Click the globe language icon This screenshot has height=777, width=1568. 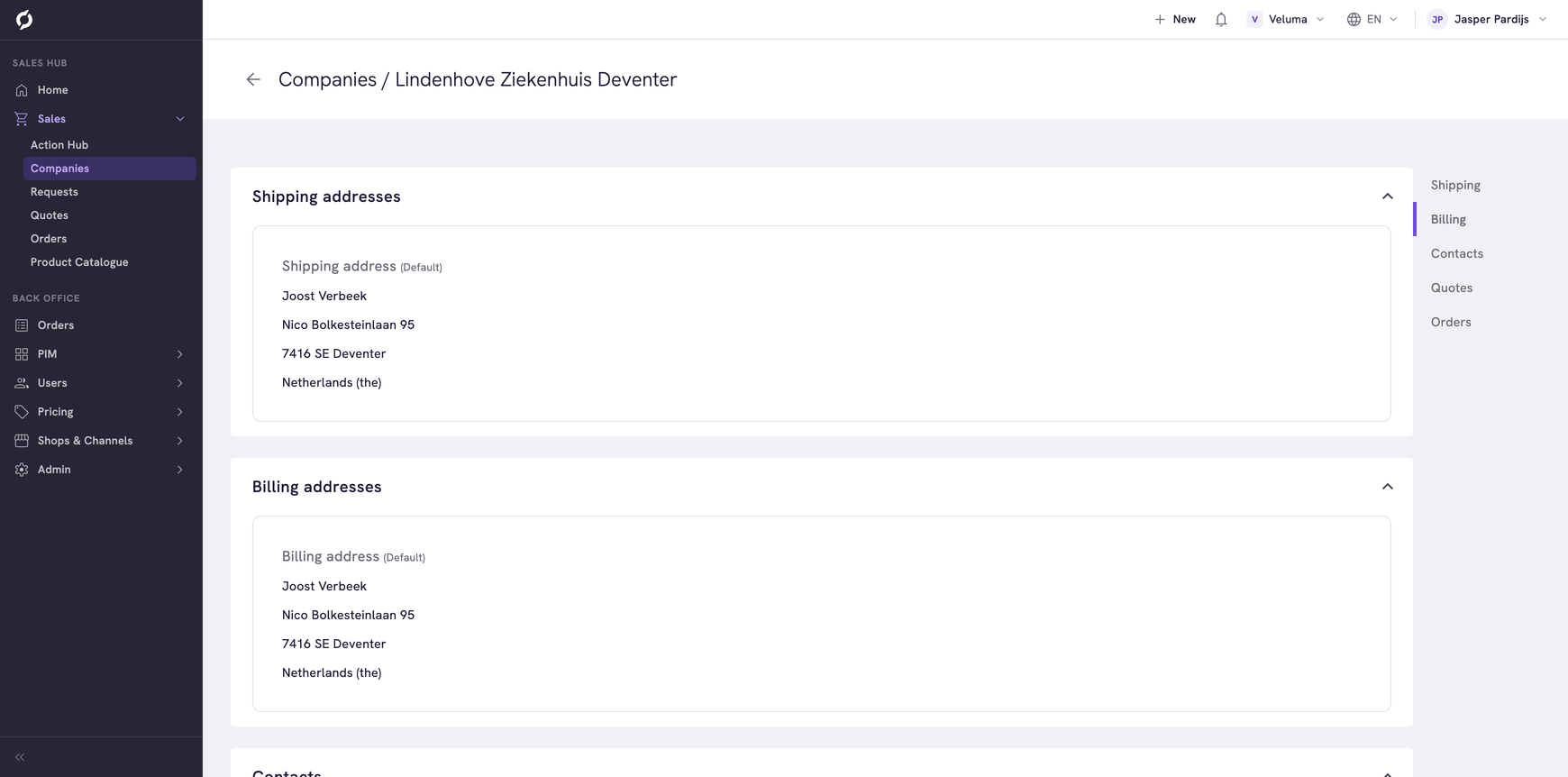(1354, 19)
